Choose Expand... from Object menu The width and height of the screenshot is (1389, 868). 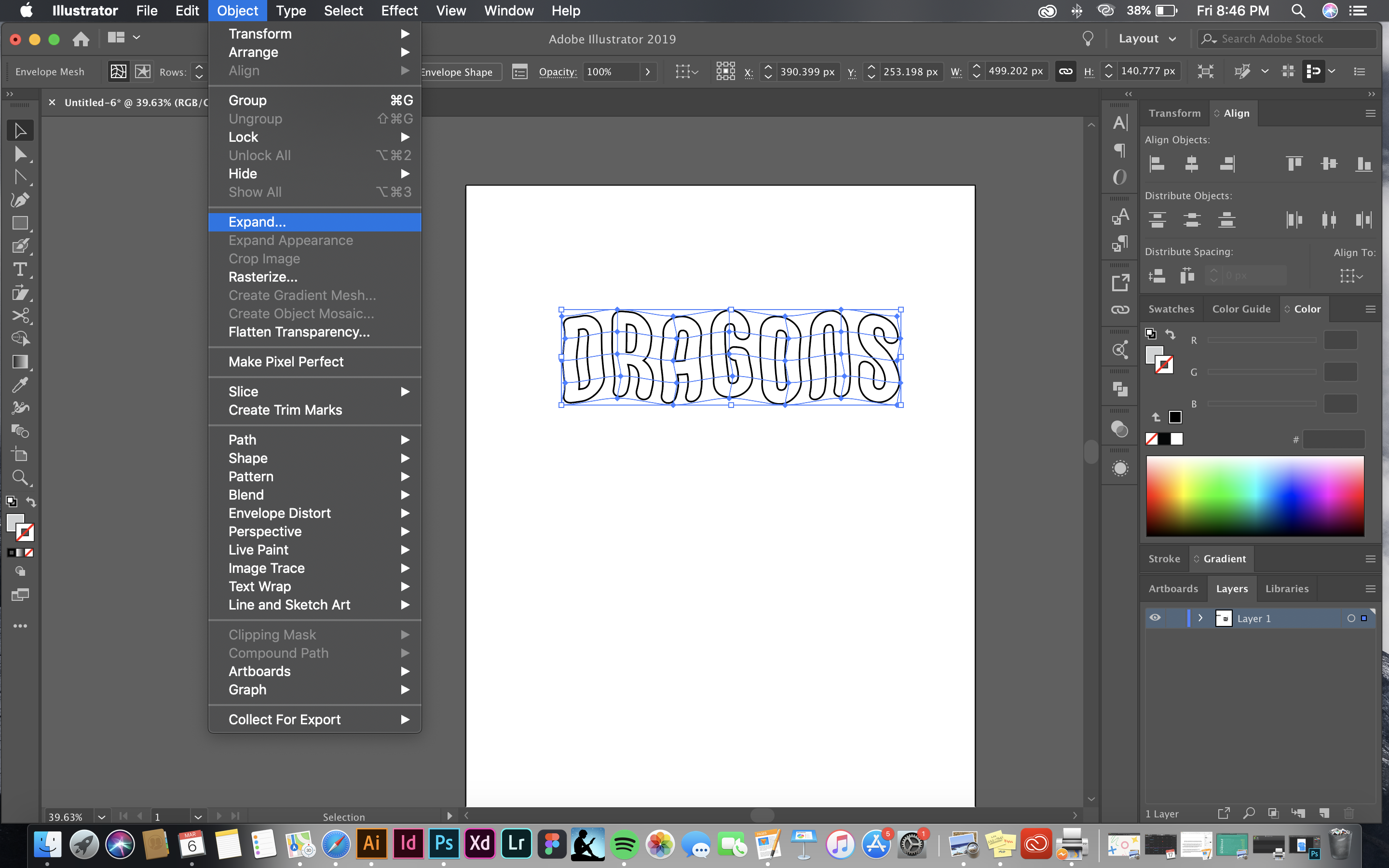[314, 222]
